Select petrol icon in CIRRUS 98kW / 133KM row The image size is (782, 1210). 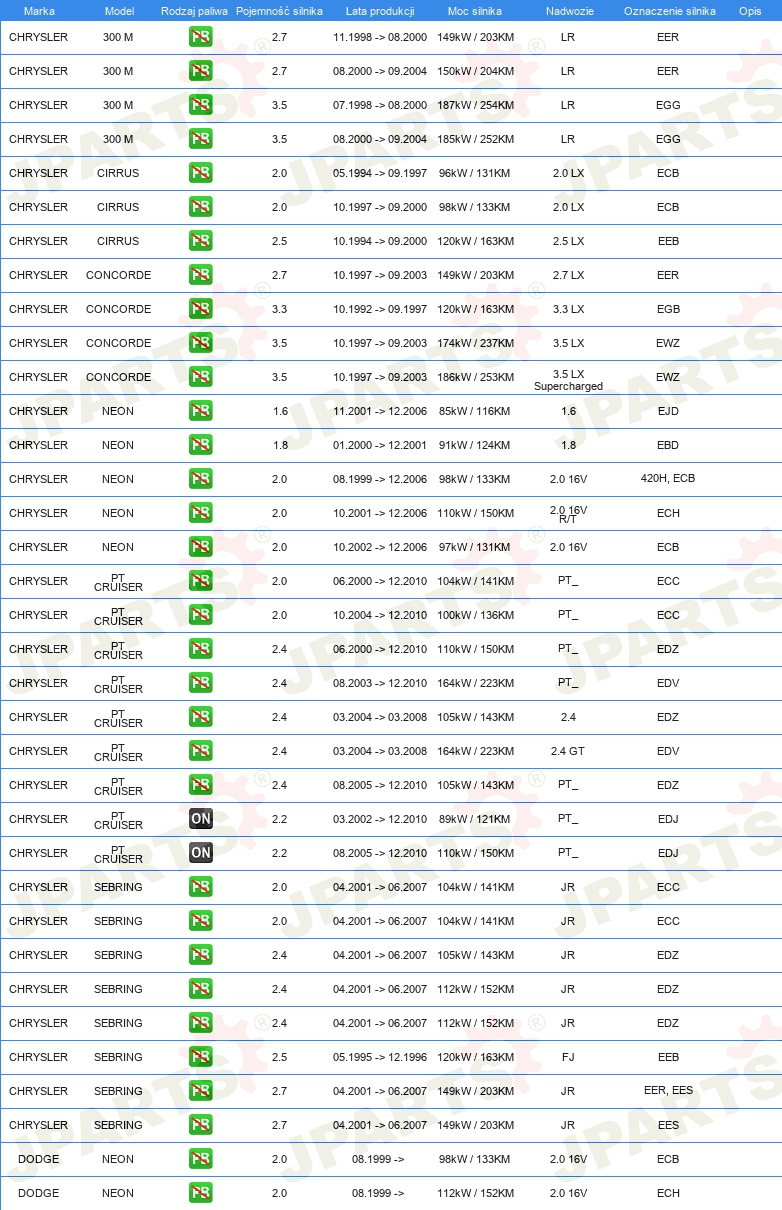click(201, 207)
